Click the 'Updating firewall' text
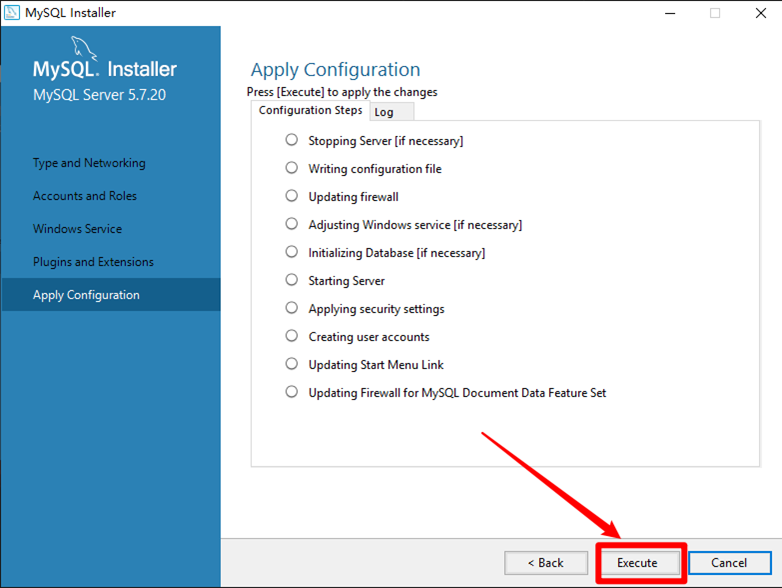 [x=354, y=197]
